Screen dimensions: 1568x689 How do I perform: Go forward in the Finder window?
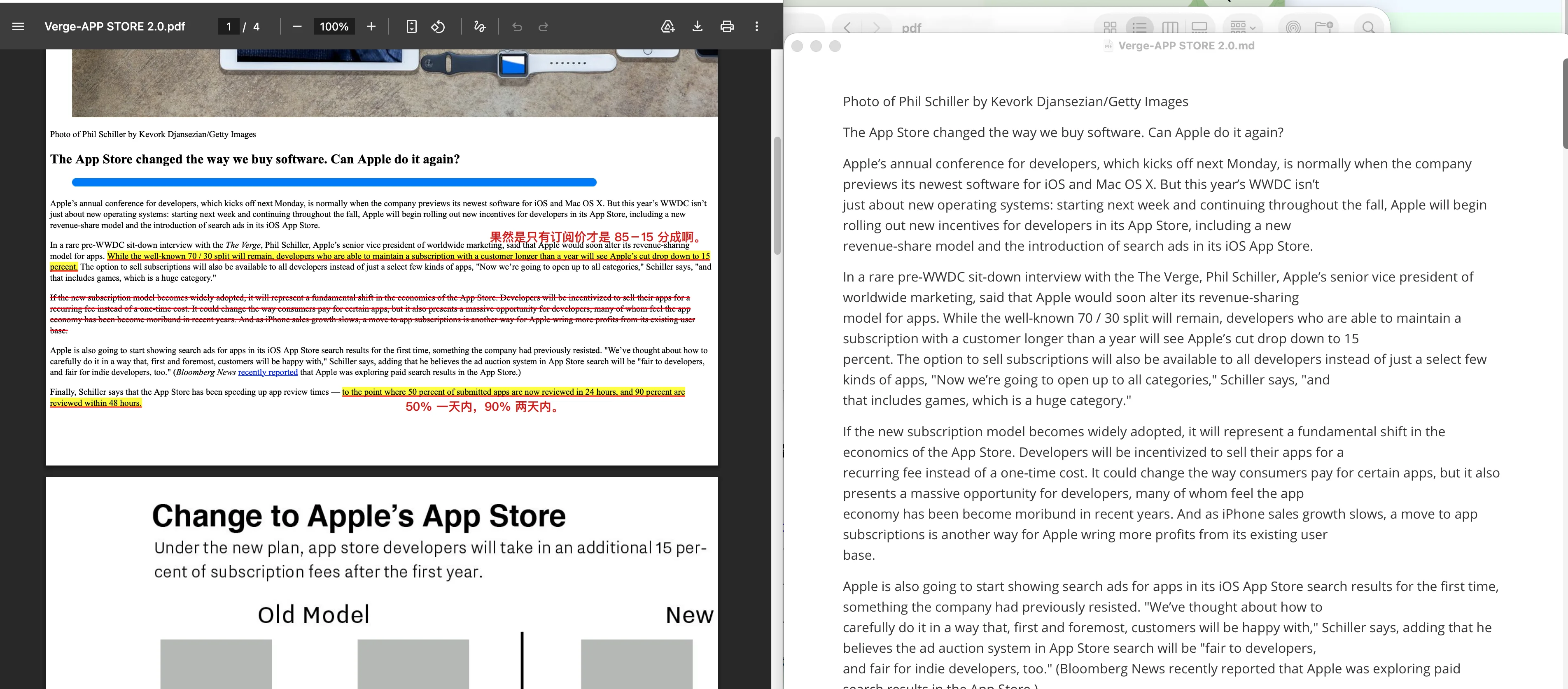tap(877, 28)
